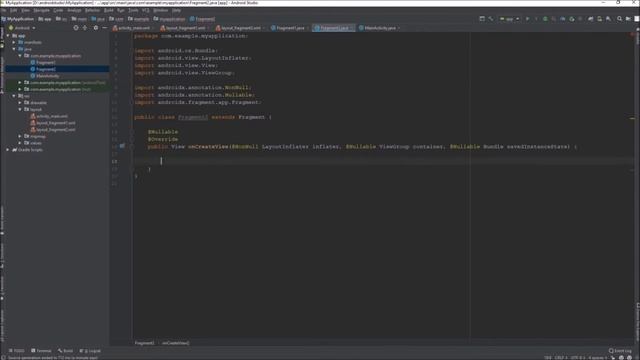Click the Fragment2 class name in code

pyautogui.click(x=193, y=117)
